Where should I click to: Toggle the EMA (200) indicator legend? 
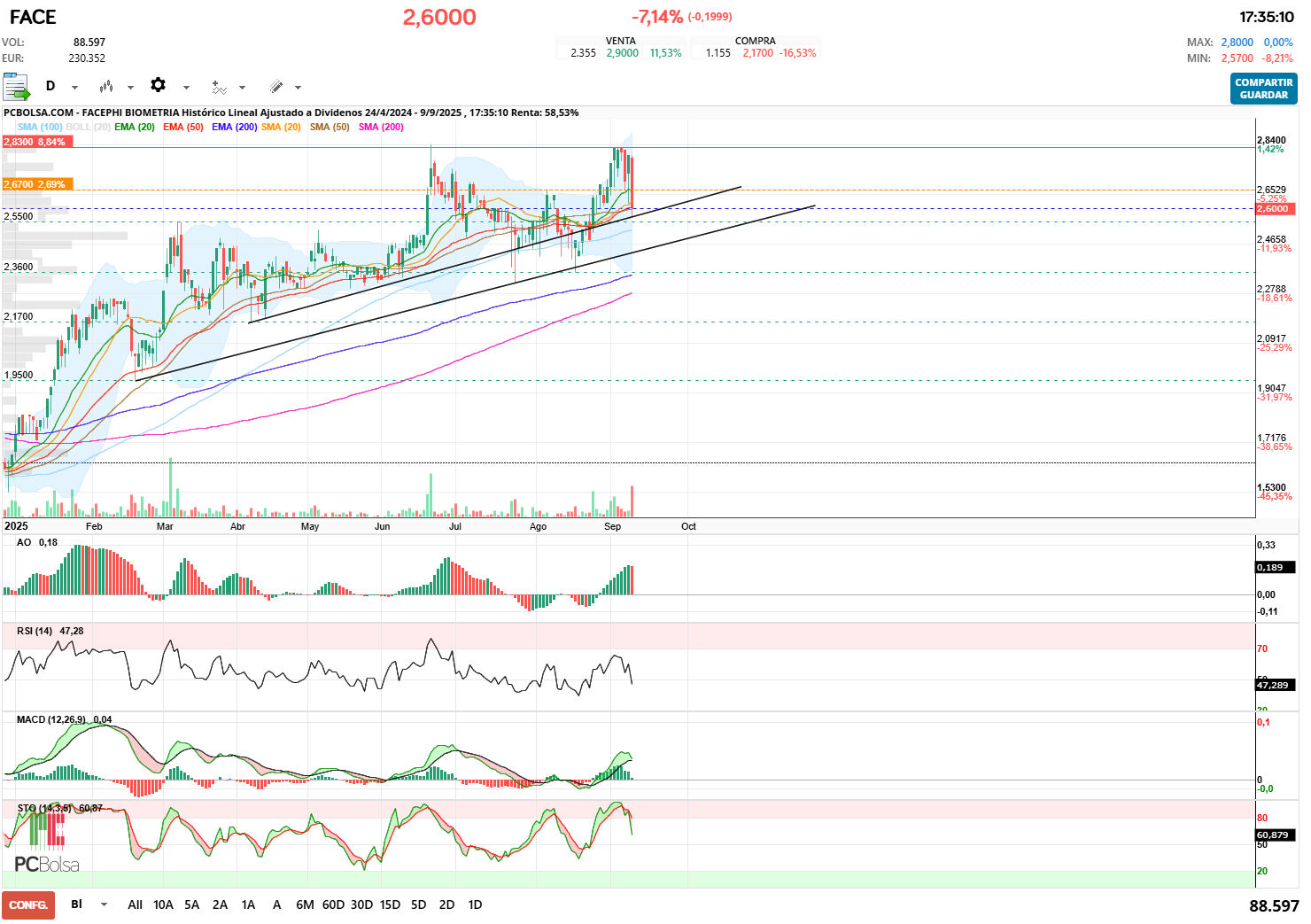[x=235, y=127]
